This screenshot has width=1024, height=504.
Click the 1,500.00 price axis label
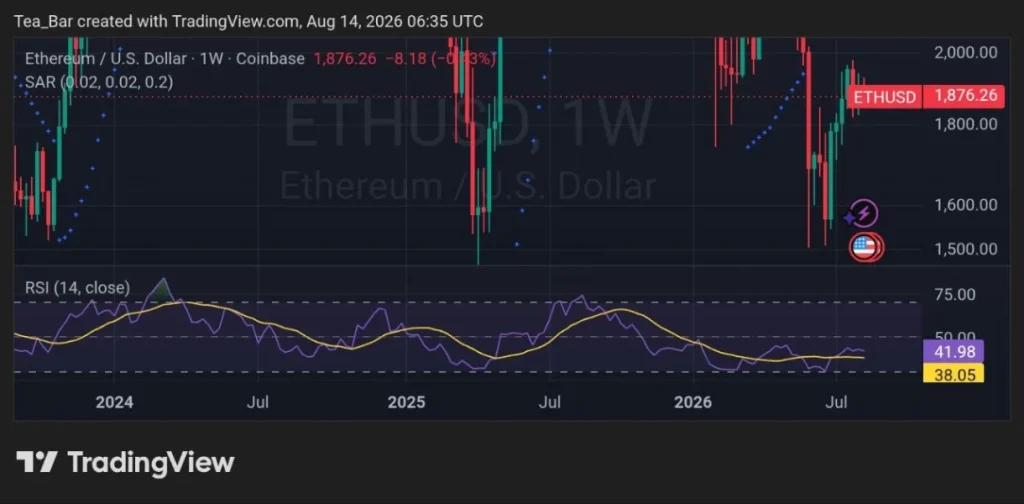966,249
